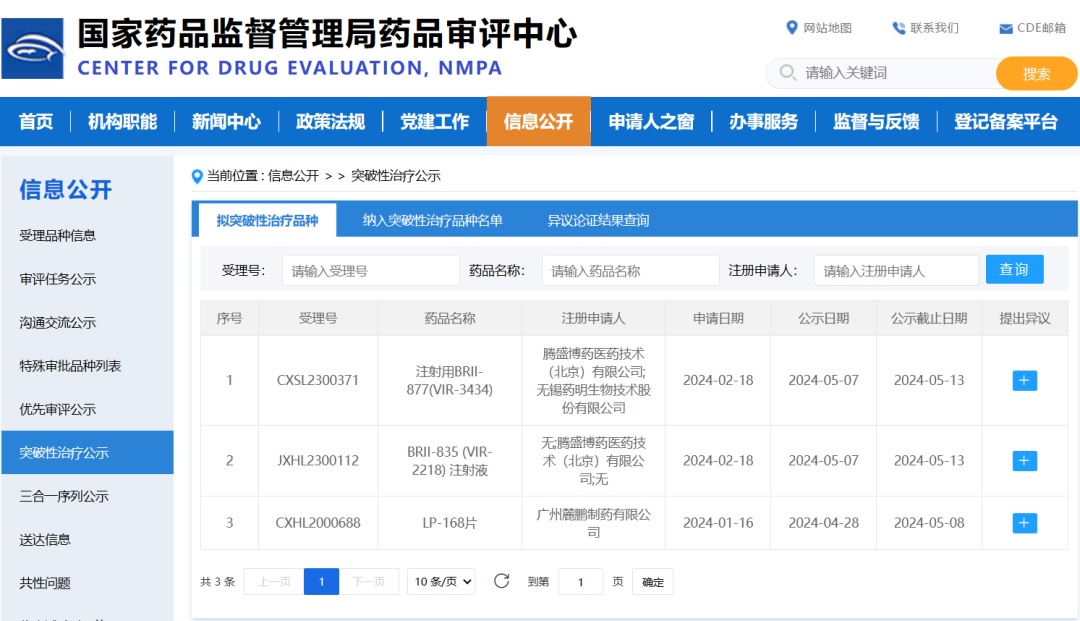Click the 确定 confirm button below the table
Screen dimensions: 1080x621
pos(652,581)
